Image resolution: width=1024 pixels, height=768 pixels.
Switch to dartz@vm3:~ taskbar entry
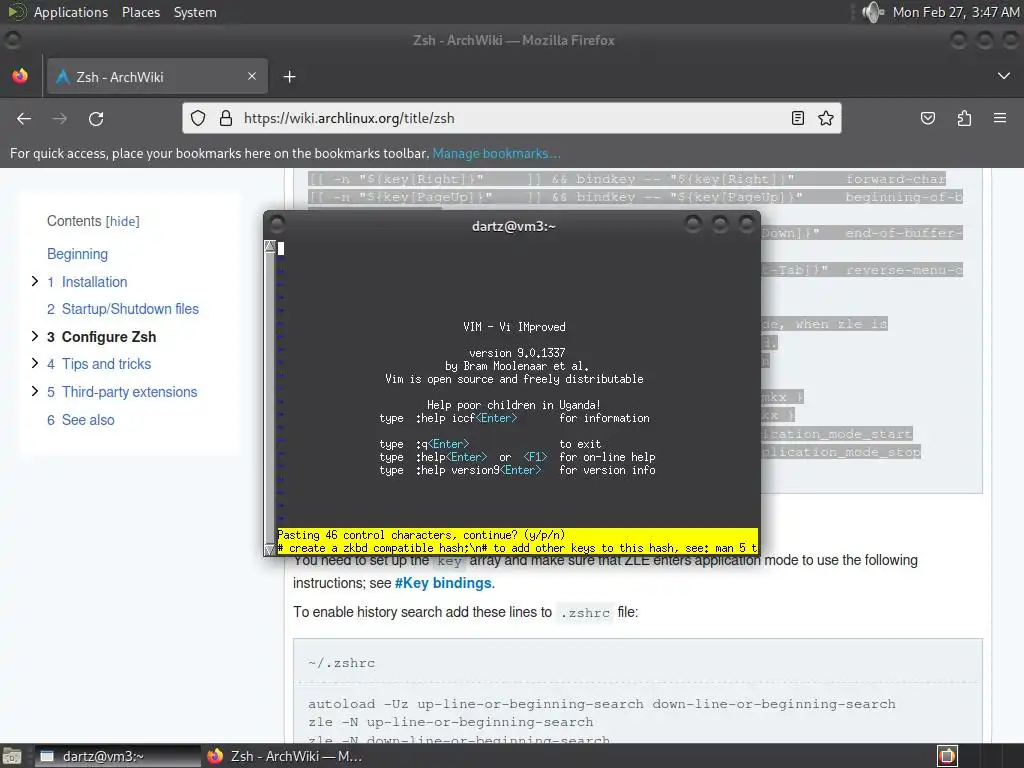click(x=118, y=756)
